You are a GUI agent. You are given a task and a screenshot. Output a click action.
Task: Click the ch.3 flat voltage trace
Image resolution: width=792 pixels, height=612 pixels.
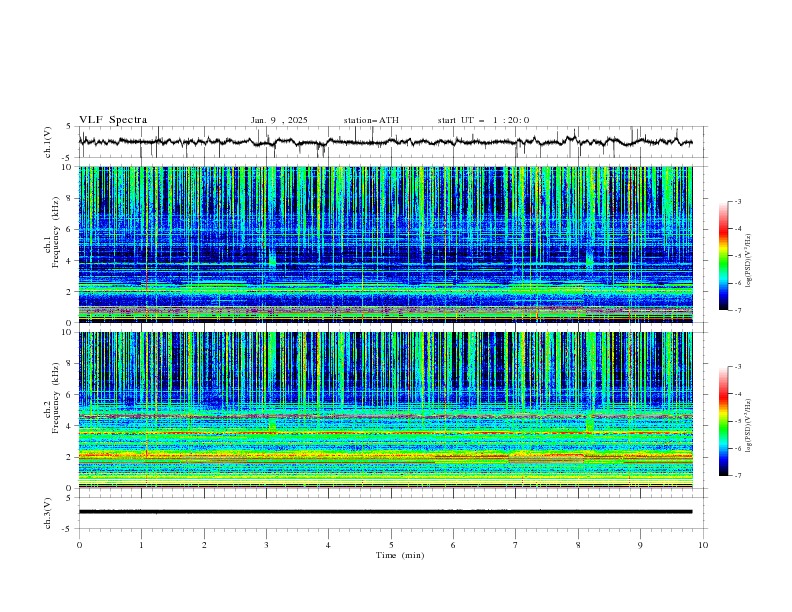point(385,512)
